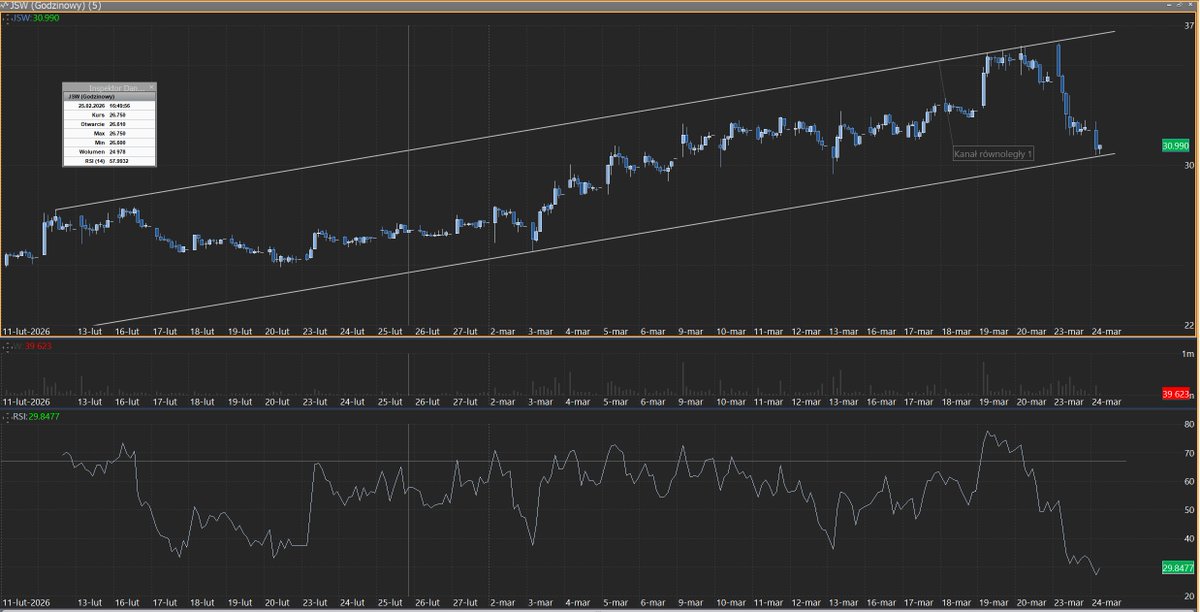Viewport: 1200px width, 612px height.
Task: Click the 22 price level on the axis
Action: [x=1189, y=325]
